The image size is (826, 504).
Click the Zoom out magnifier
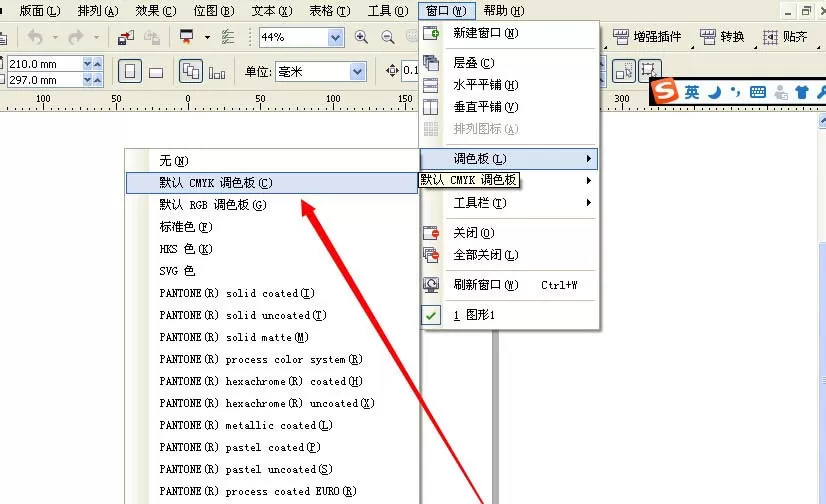pyautogui.click(x=388, y=37)
